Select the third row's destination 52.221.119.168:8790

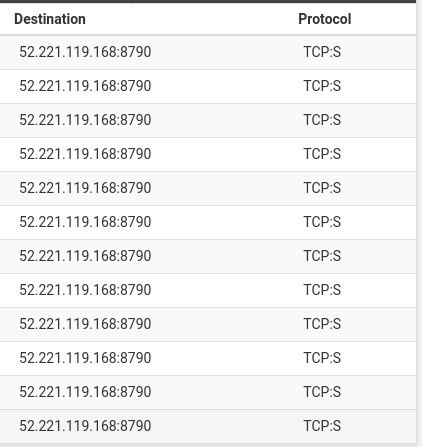(x=85, y=120)
